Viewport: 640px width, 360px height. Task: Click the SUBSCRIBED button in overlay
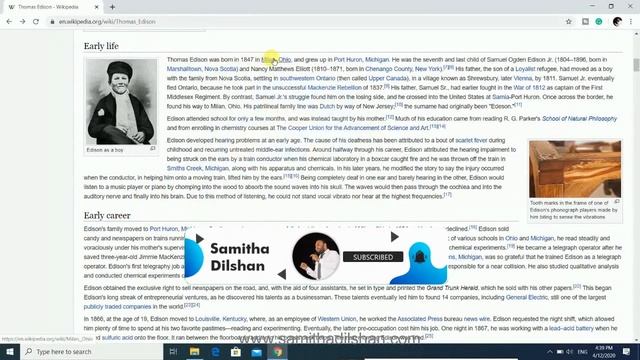pos(373,257)
